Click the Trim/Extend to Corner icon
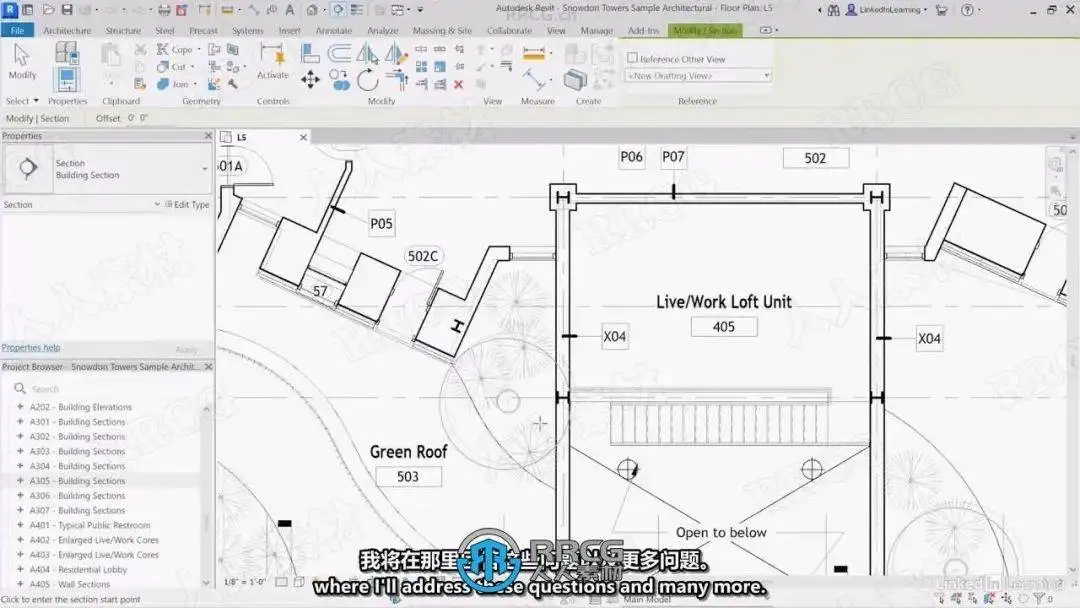1080x608 pixels. tap(397, 81)
